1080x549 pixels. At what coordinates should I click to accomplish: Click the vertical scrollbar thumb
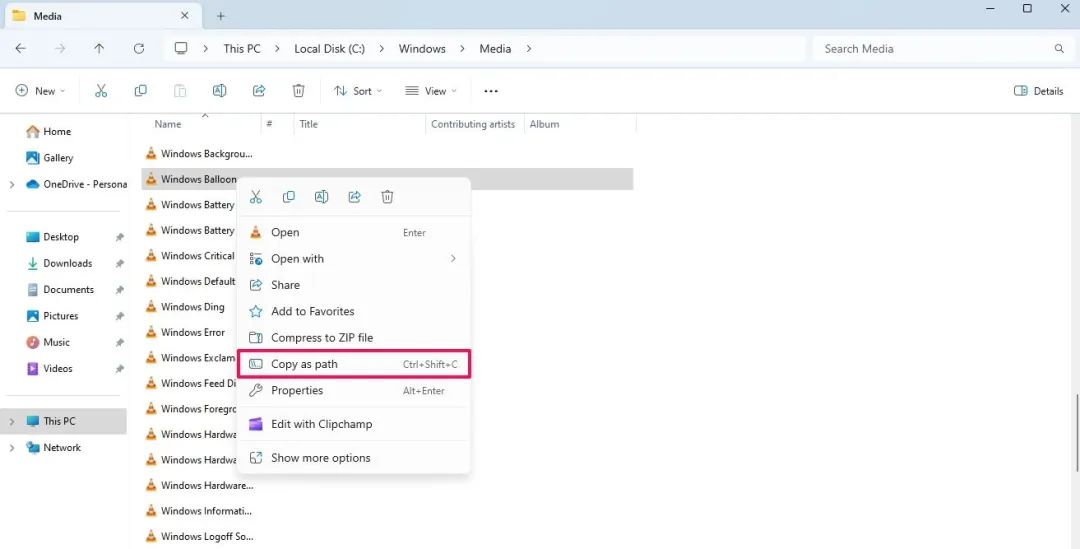click(1077, 433)
